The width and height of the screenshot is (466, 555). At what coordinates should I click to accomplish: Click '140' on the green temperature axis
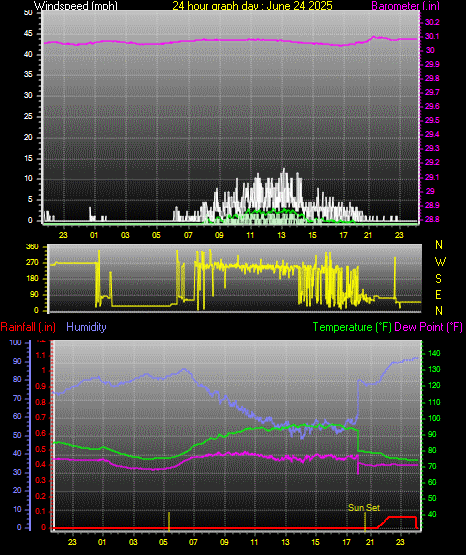[434, 353]
